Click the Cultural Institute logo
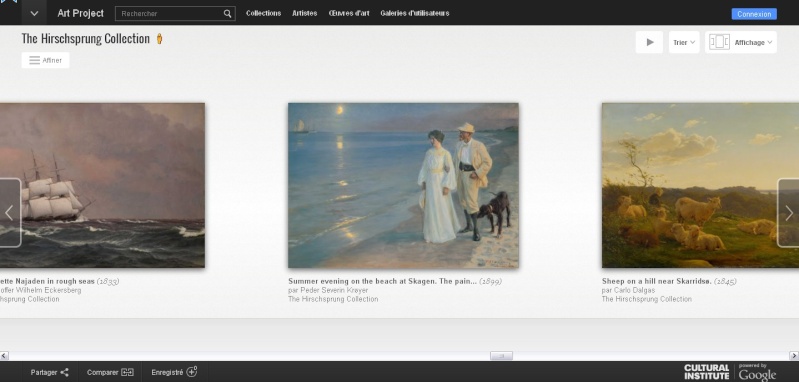Viewport: 799px width, 382px height. tap(706, 372)
